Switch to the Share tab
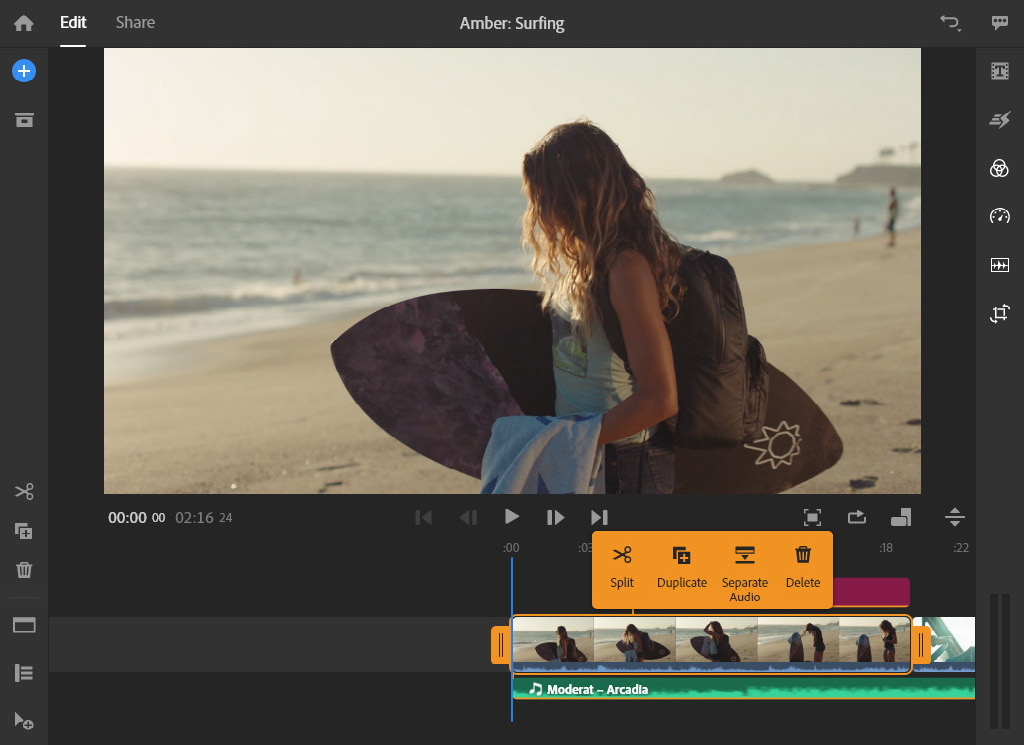Viewport: 1024px width, 745px height. pos(135,22)
